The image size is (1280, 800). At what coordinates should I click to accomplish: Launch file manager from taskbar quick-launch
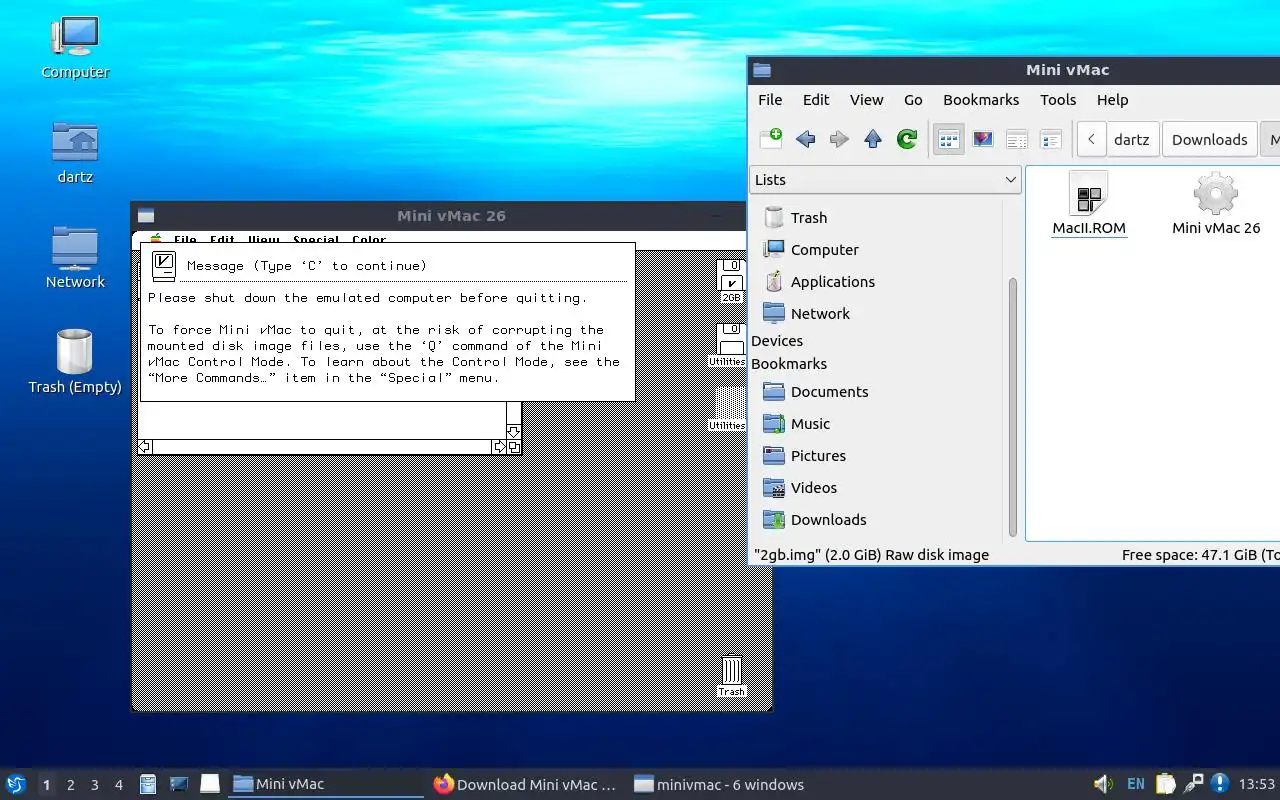147,784
